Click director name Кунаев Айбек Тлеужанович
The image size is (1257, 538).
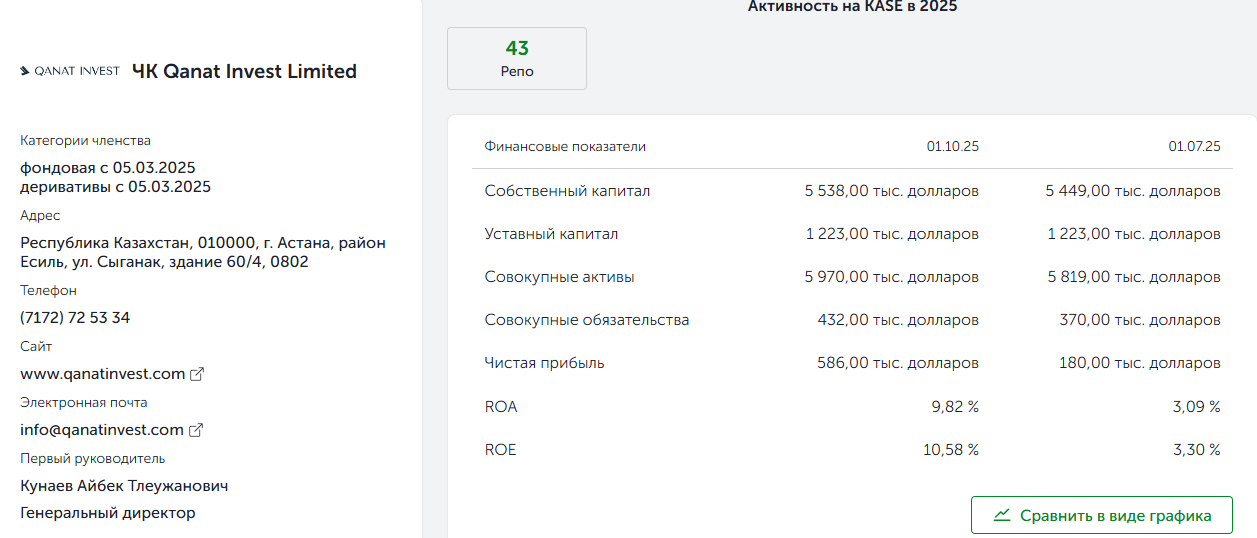pyautogui.click(x=124, y=486)
